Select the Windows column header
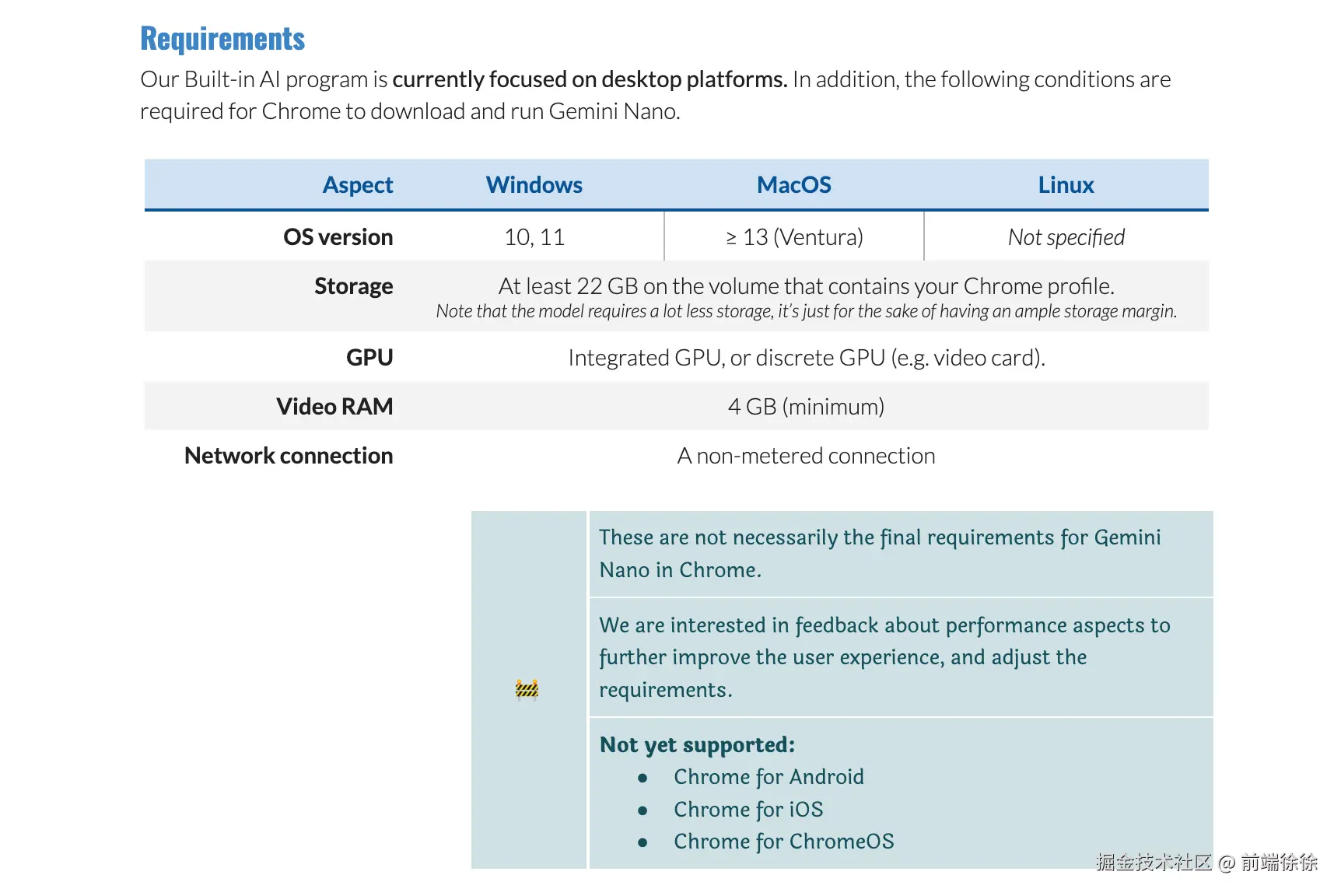Viewport: 1341px width, 896px height. point(534,185)
